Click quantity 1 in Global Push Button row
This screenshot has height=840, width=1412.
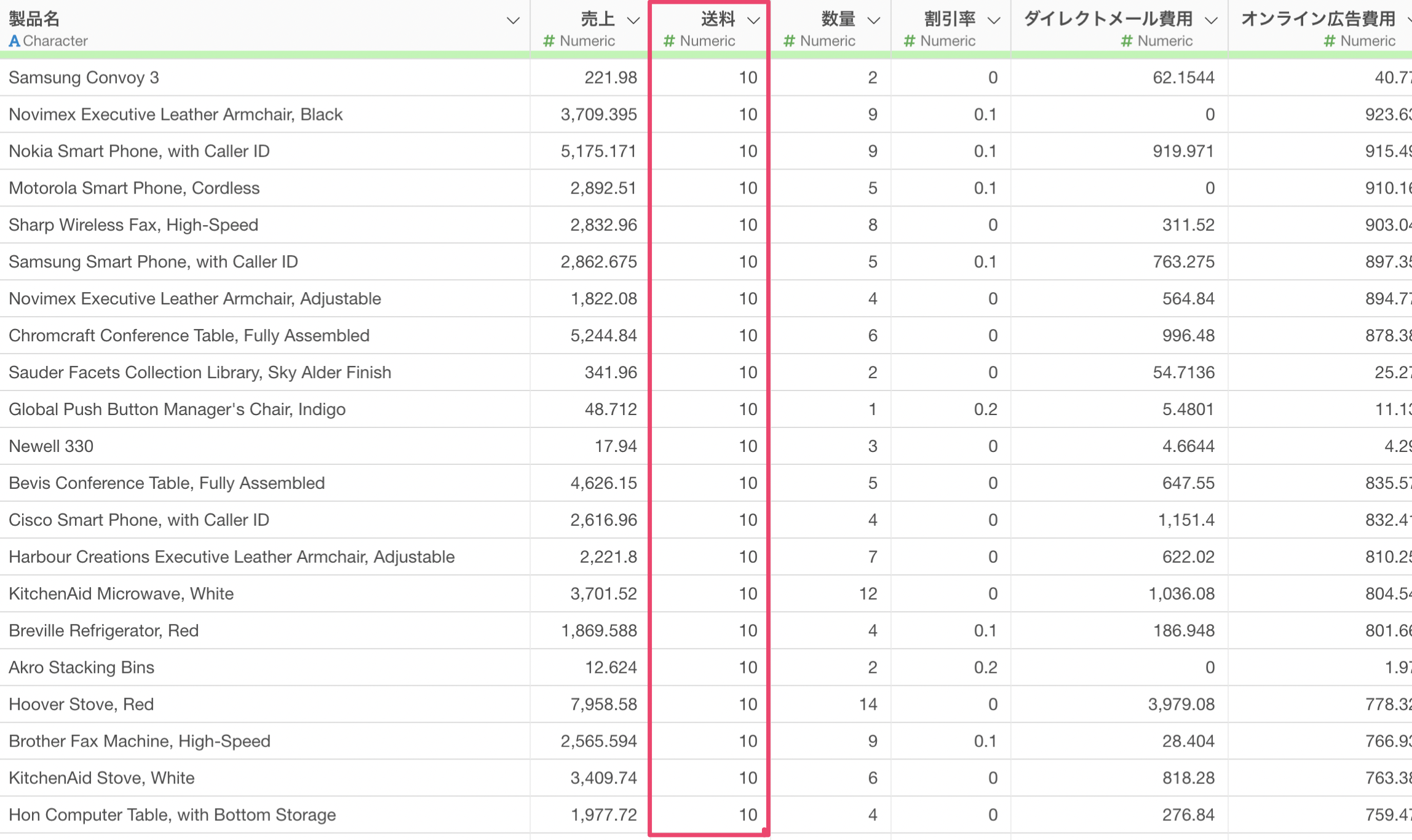pyautogui.click(x=873, y=410)
